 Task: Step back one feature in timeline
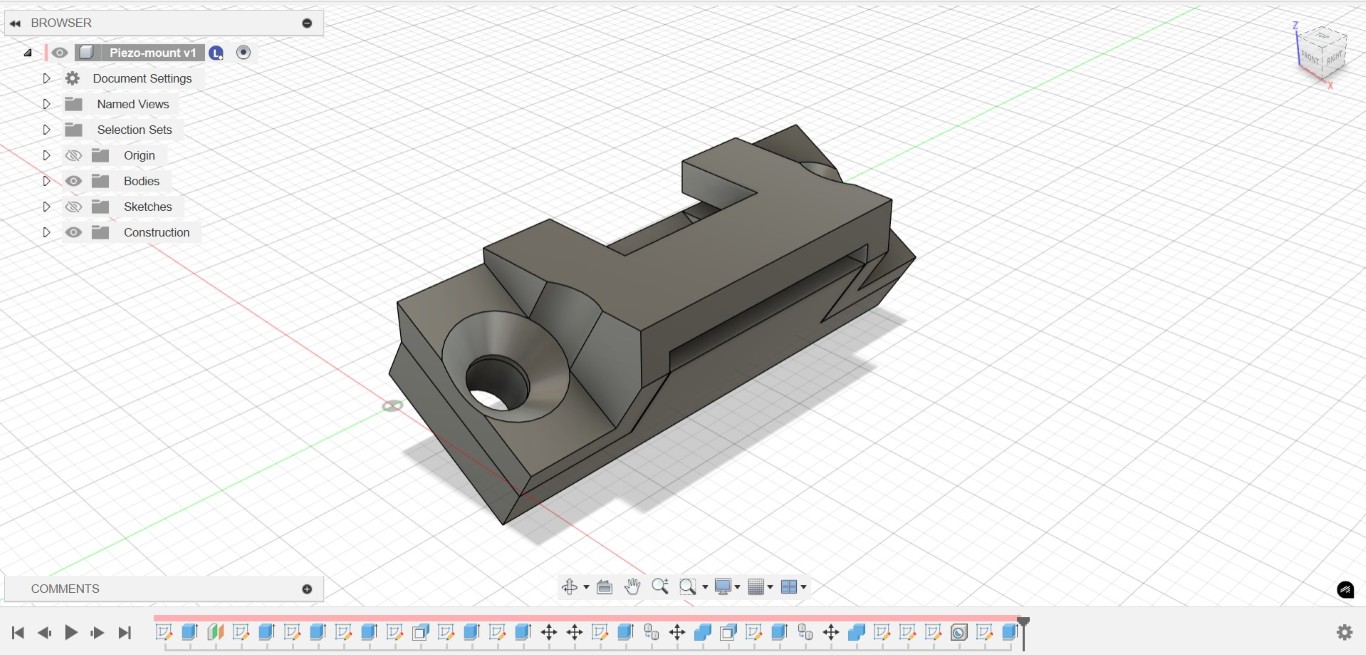[x=44, y=633]
